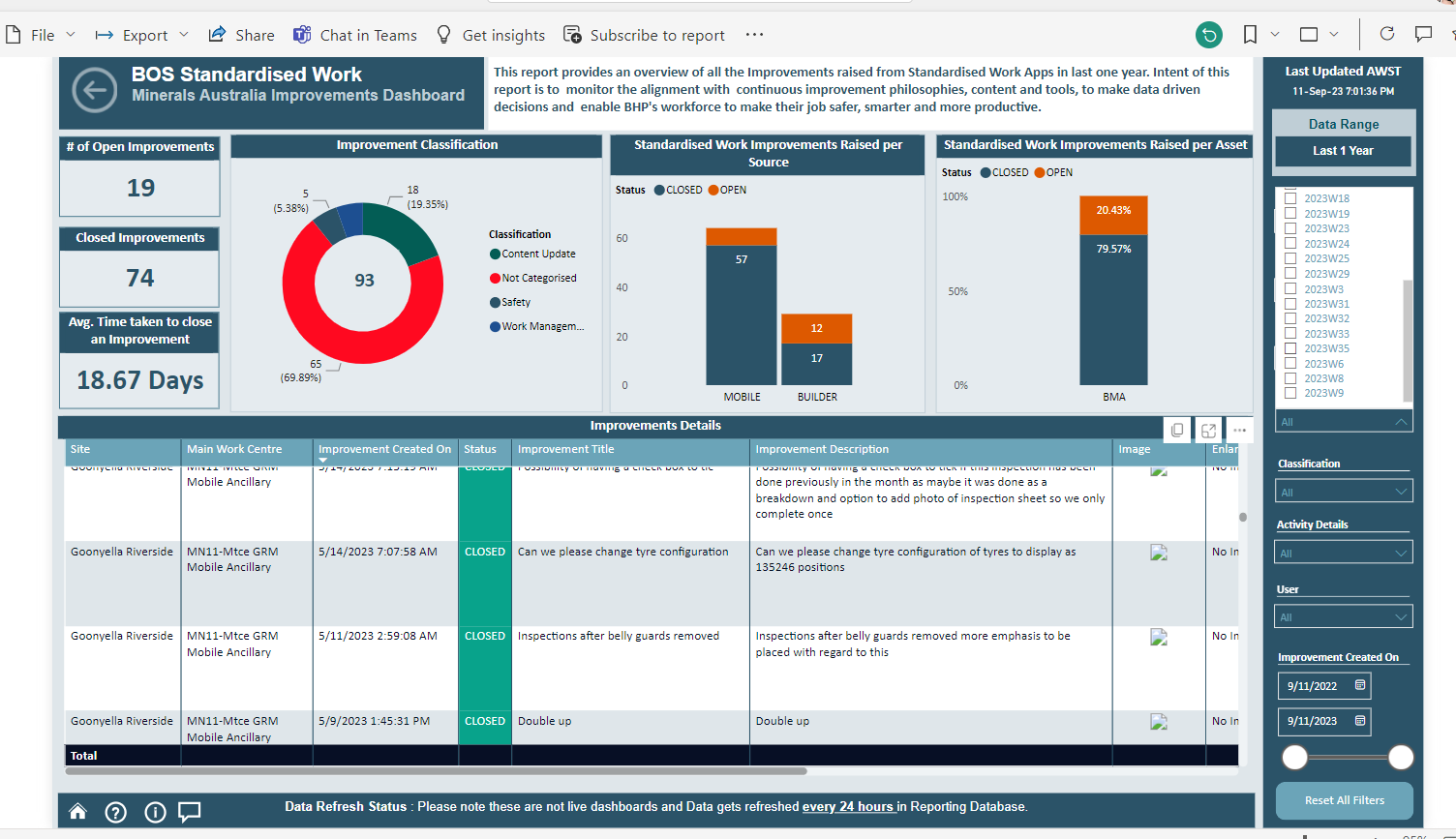
Task: Expand the bookmark chevron menu
Action: tap(1275, 35)
